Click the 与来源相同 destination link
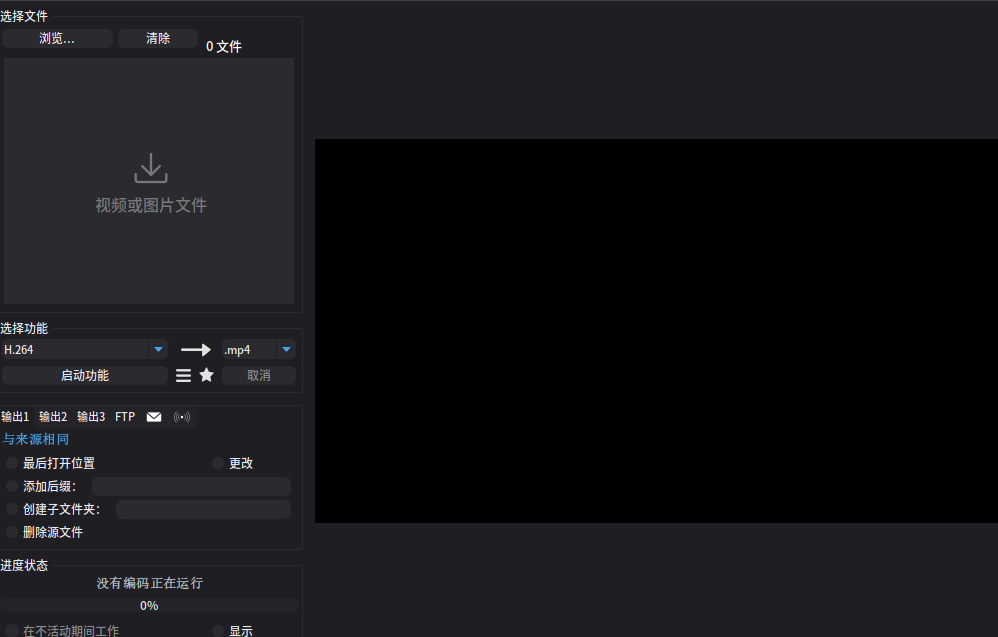998x637 pixels. 36,439
